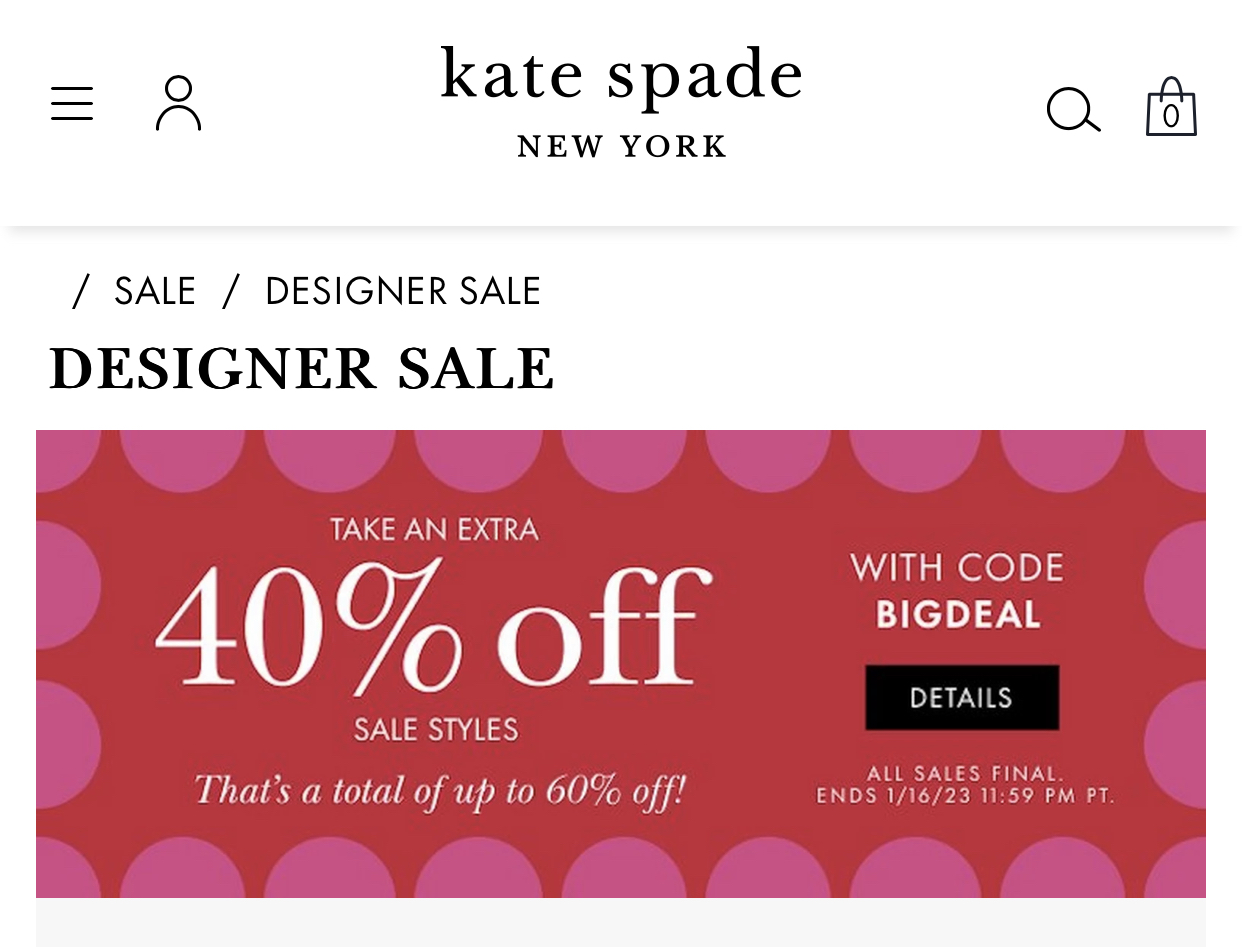Click the WITH CODE banner label
The width and height of the screenshot is (1242, 947).
tap(957, 567)
